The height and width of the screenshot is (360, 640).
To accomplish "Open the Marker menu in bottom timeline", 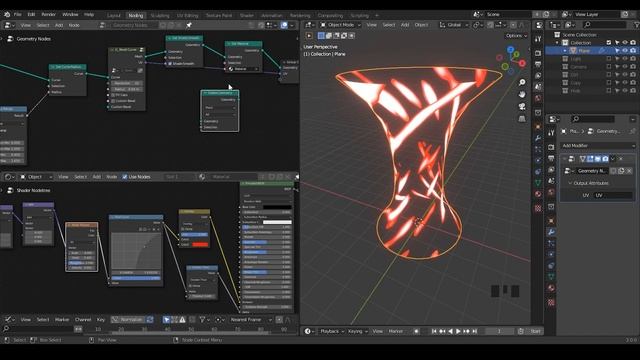I will [62, 320].
